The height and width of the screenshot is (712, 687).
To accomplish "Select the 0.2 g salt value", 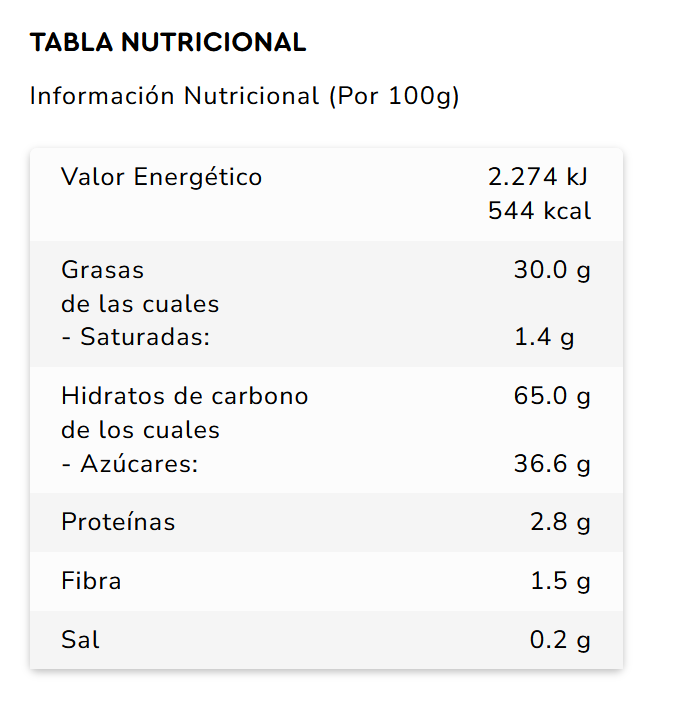I will coord(560,640).
